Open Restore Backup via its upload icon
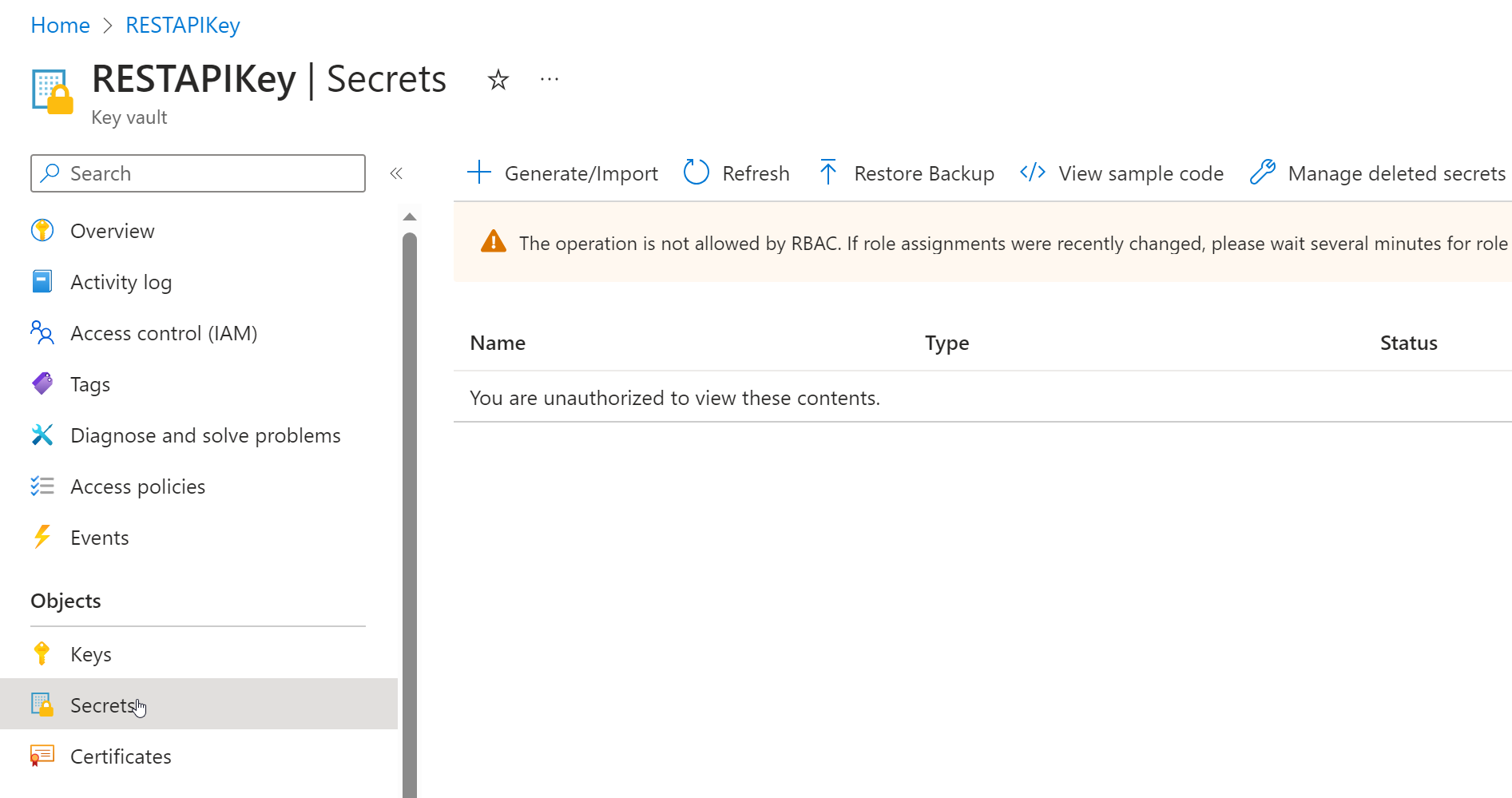 point(828,173)
